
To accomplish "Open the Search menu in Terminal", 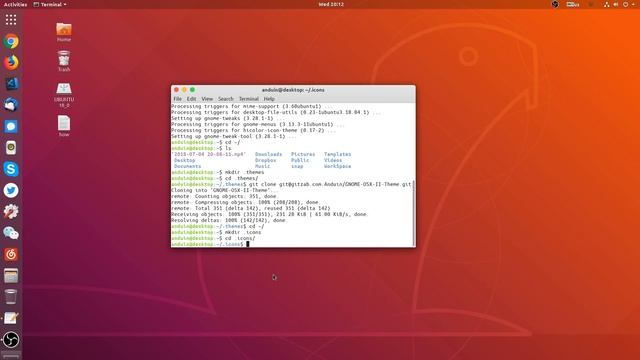I will [x=226, y=99].
